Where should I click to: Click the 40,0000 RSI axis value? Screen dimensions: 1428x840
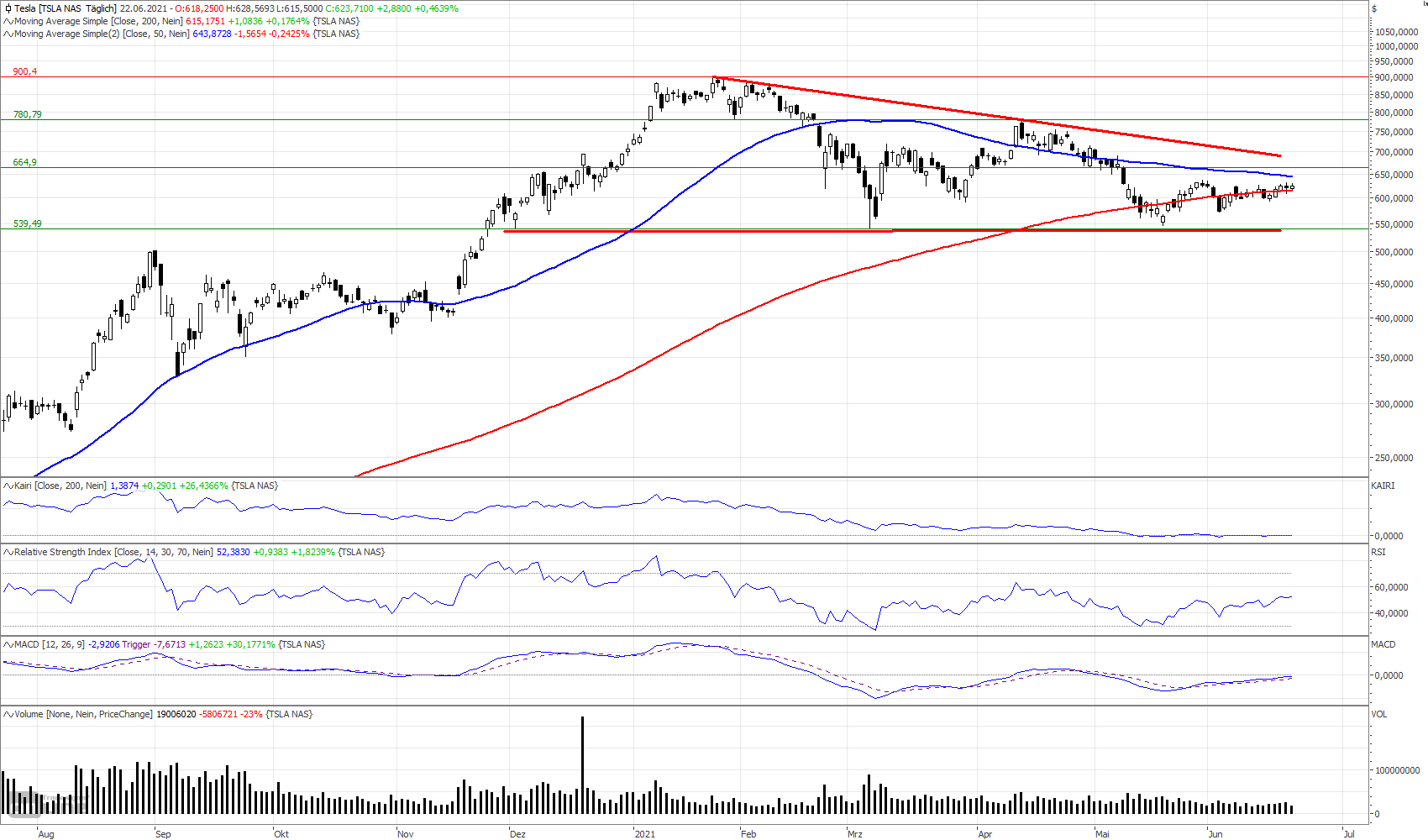1391,613
